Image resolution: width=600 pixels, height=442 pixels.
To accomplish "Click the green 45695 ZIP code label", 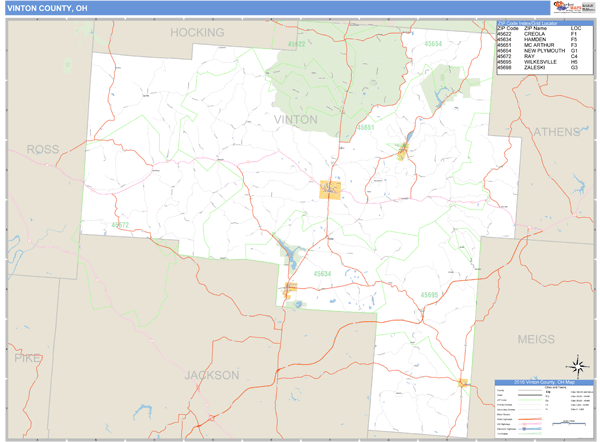I will tap(429, 294).
